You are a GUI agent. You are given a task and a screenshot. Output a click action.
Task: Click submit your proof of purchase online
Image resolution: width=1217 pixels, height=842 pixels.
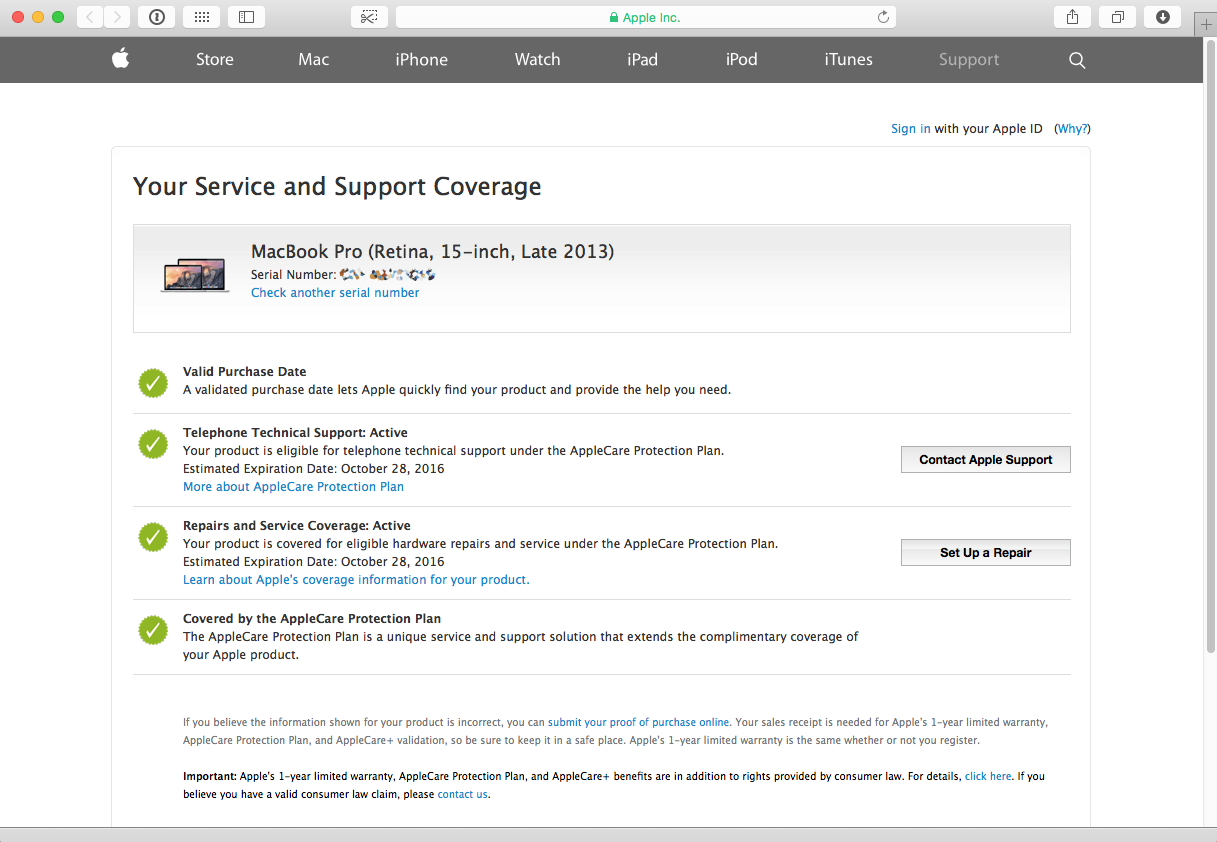point(639,722)
